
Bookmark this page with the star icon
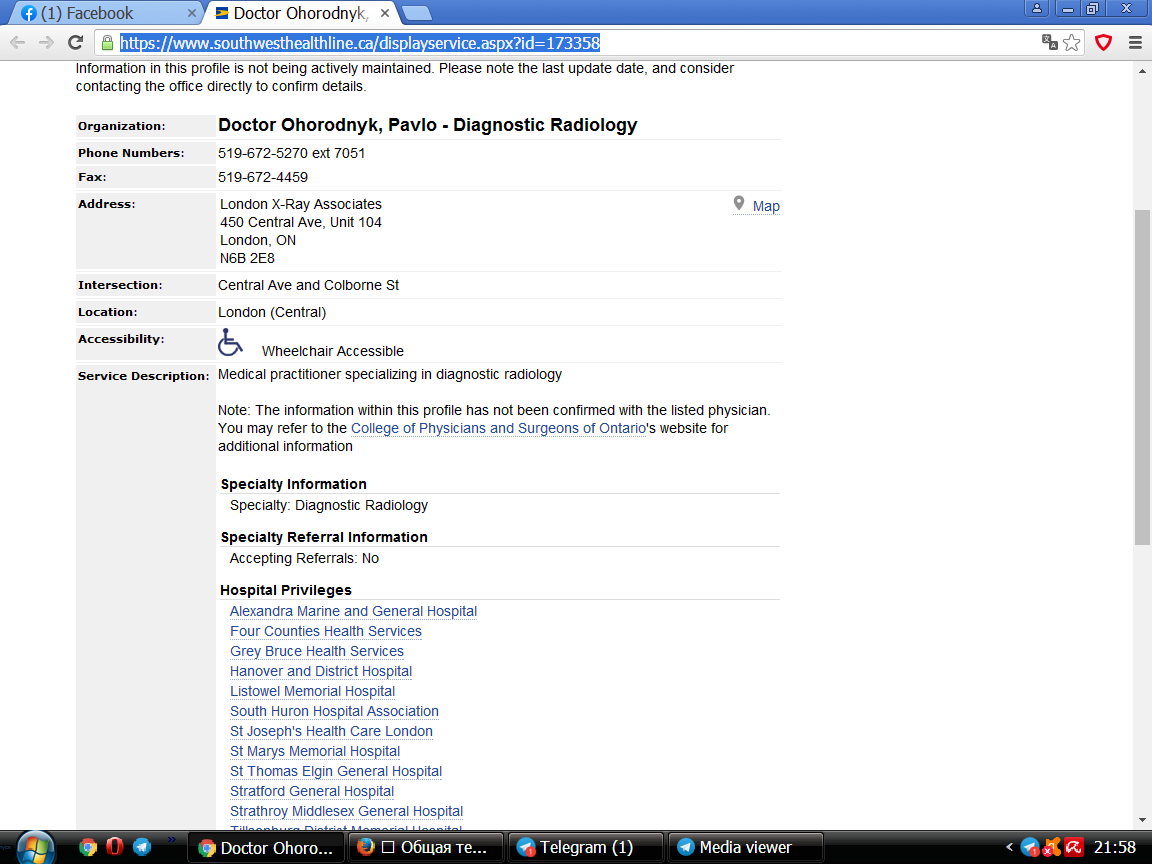(x=1072, y=43)
